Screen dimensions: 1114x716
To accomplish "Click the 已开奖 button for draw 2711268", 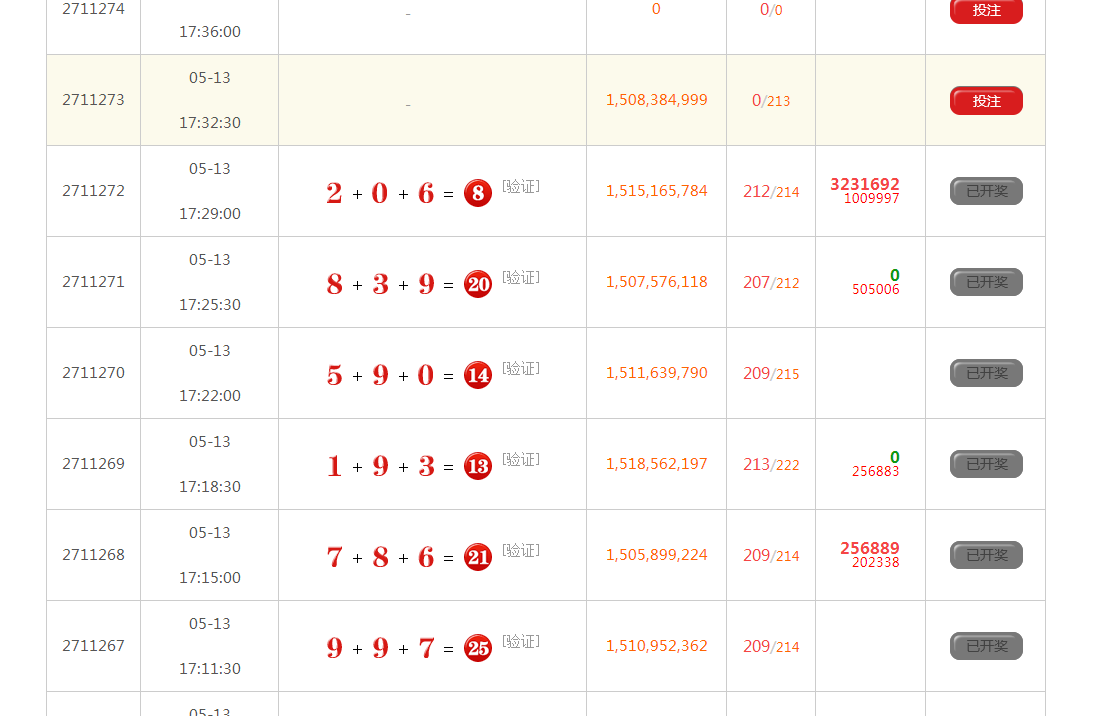I will point(986,555).
